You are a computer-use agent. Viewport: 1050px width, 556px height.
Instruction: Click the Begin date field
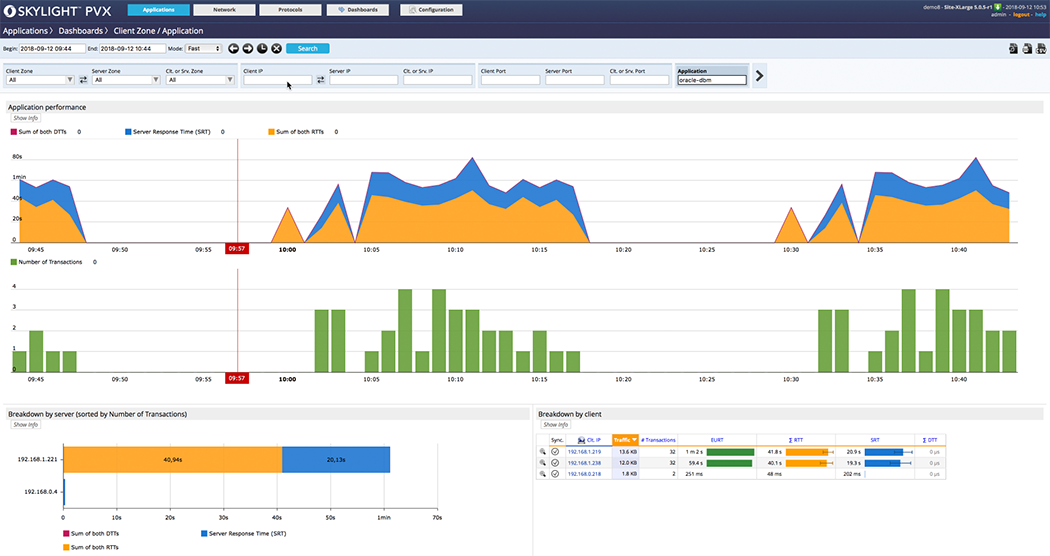tap(52, 49)
